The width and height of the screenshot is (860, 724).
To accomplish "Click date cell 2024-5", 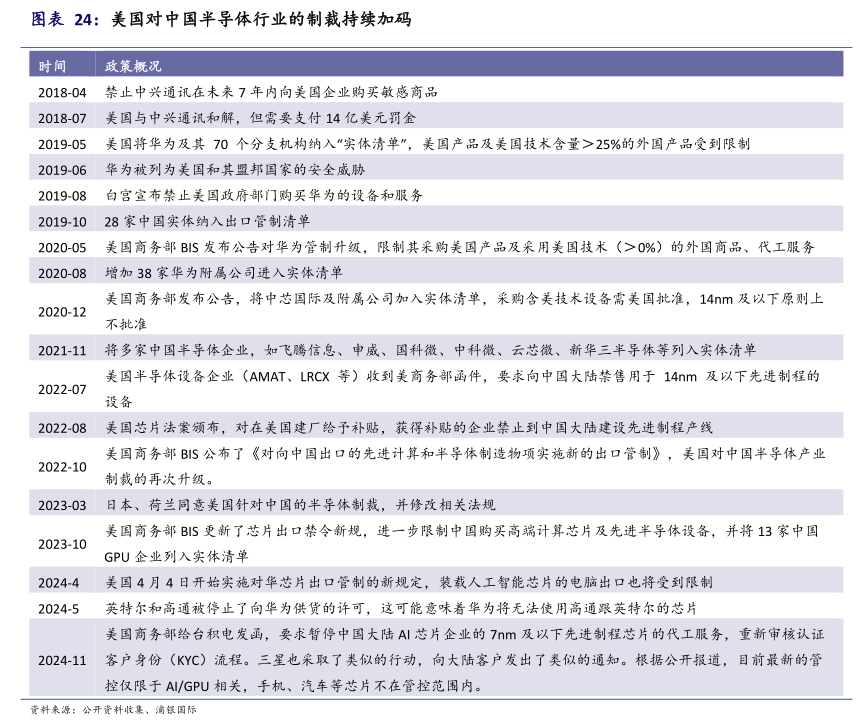I will [x=58, y=609].
